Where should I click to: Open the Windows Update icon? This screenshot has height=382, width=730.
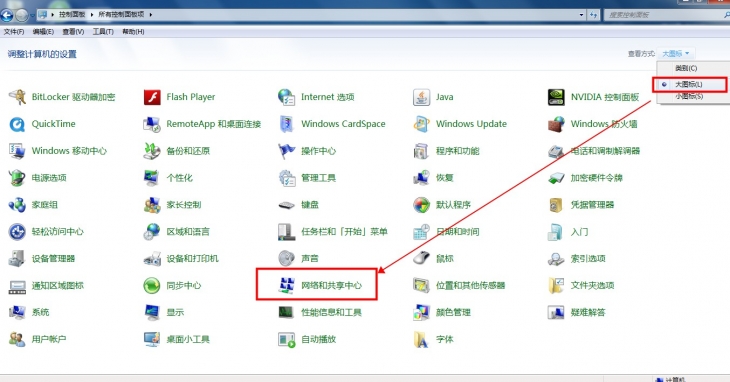[421, 124]
